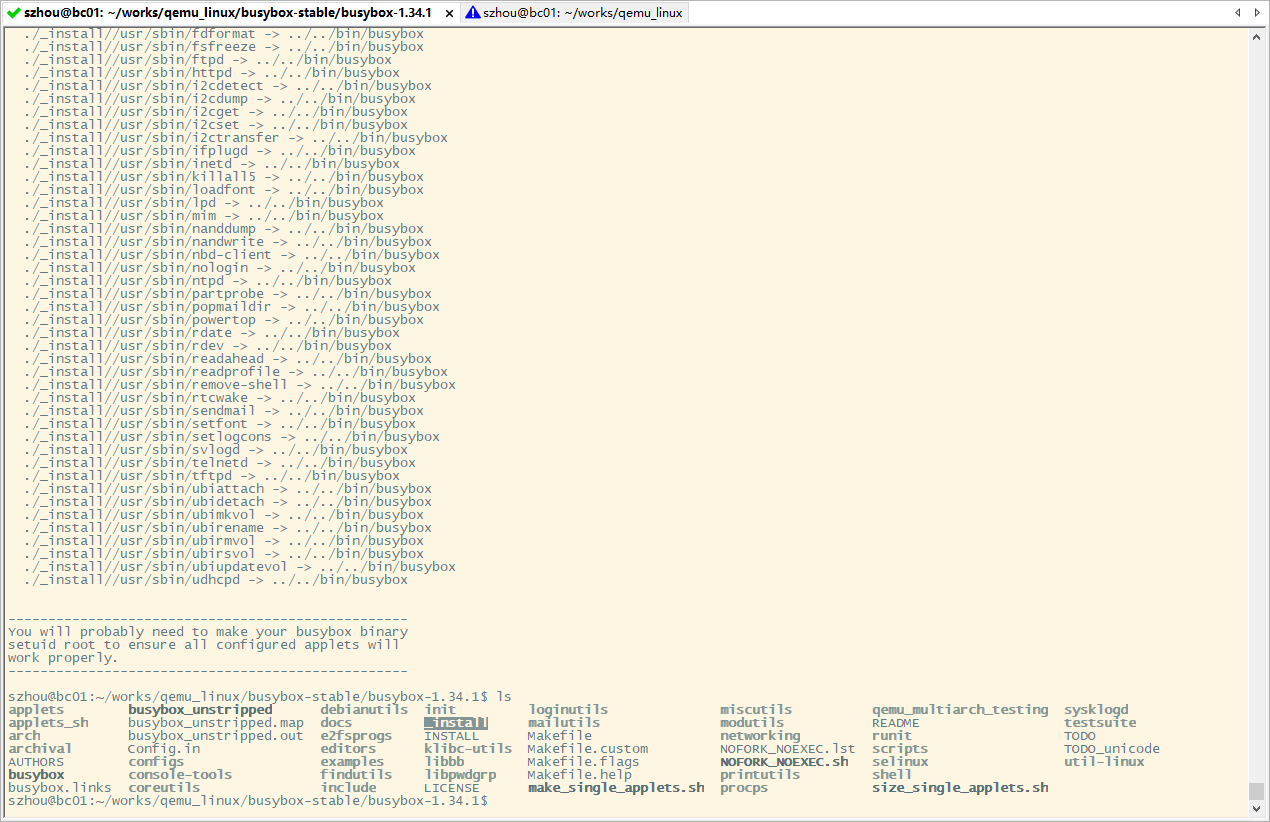Click the green checkmark icon on first tab
The width and height of the screenshot is (1270, 822).
(x=14, y=12)
